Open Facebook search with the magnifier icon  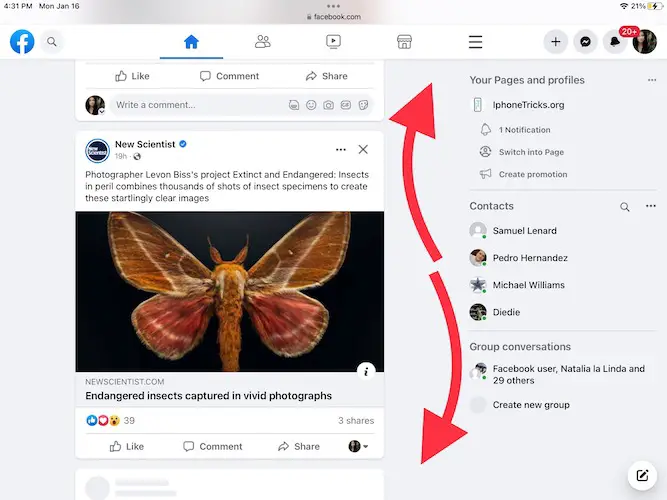[x=52, y=42]
